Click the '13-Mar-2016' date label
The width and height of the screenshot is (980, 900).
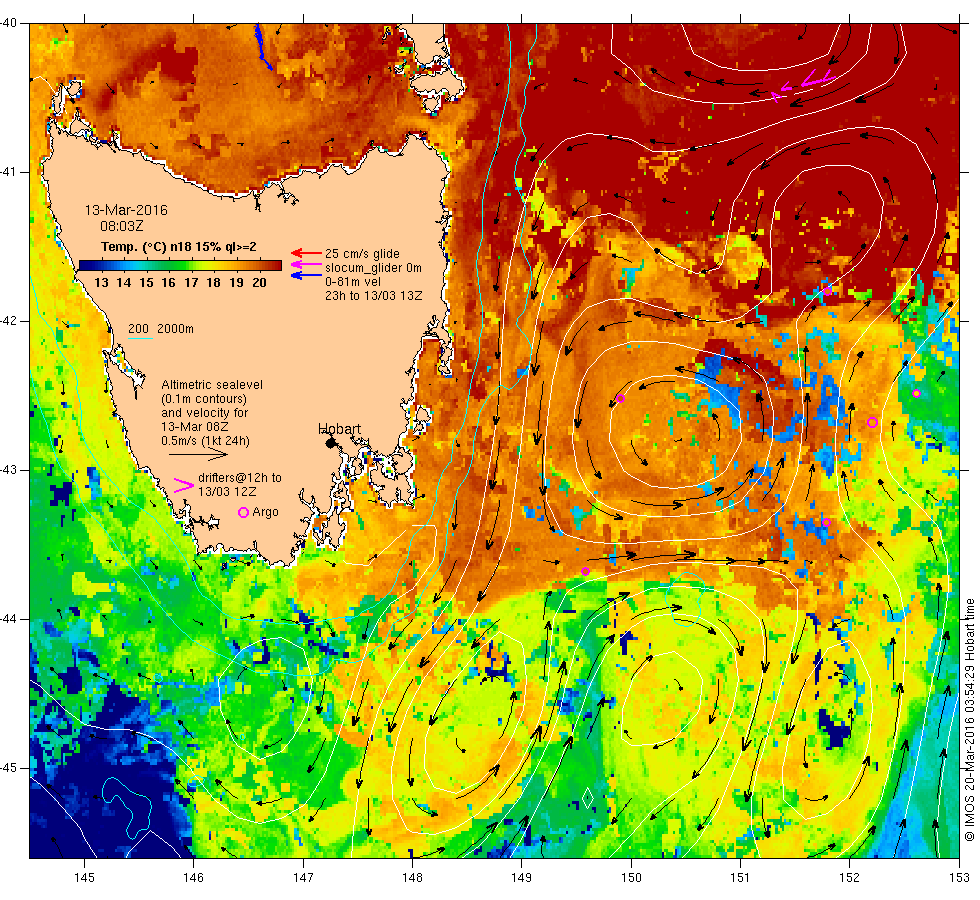[x=126, y=210]
